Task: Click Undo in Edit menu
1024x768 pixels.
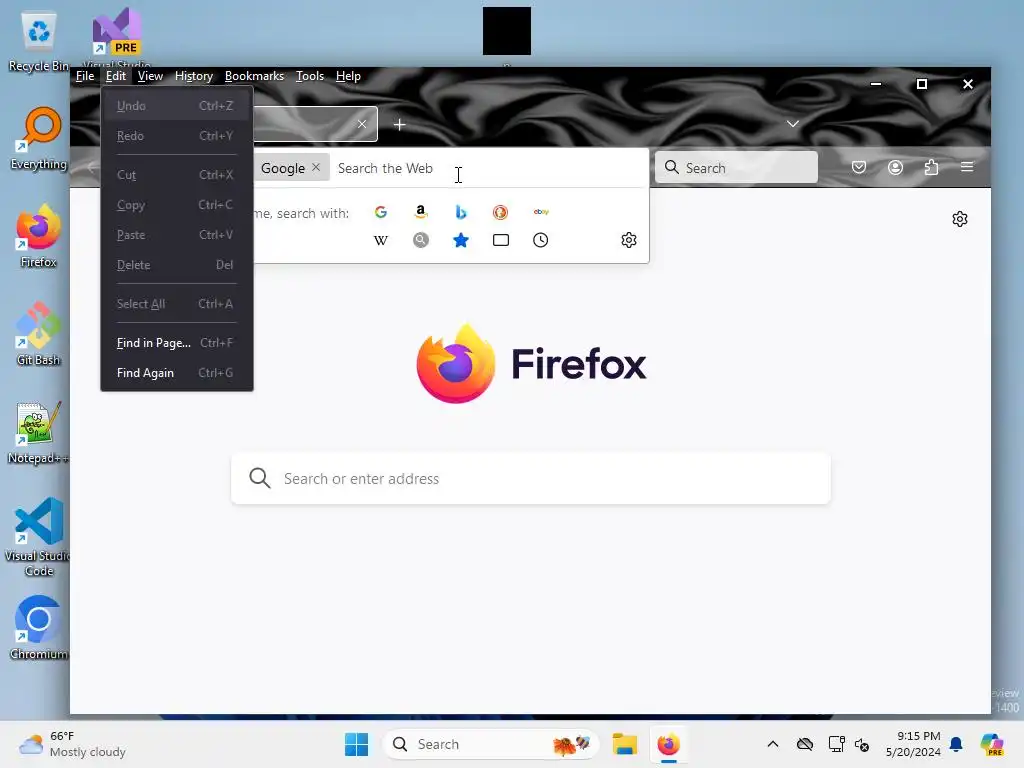Action: click(x=176, y=106)
